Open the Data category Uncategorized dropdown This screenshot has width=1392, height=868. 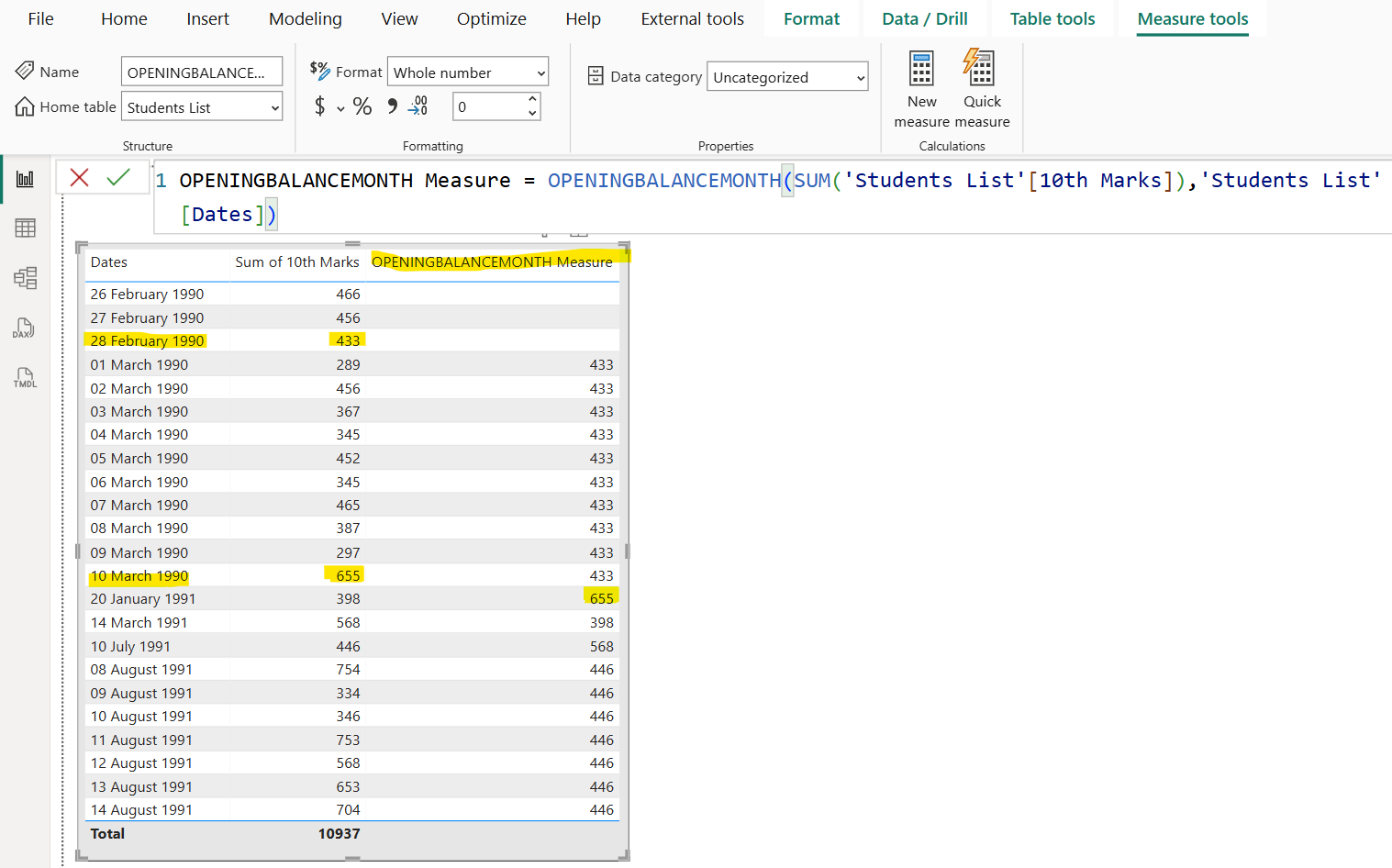tap(786, 77)
